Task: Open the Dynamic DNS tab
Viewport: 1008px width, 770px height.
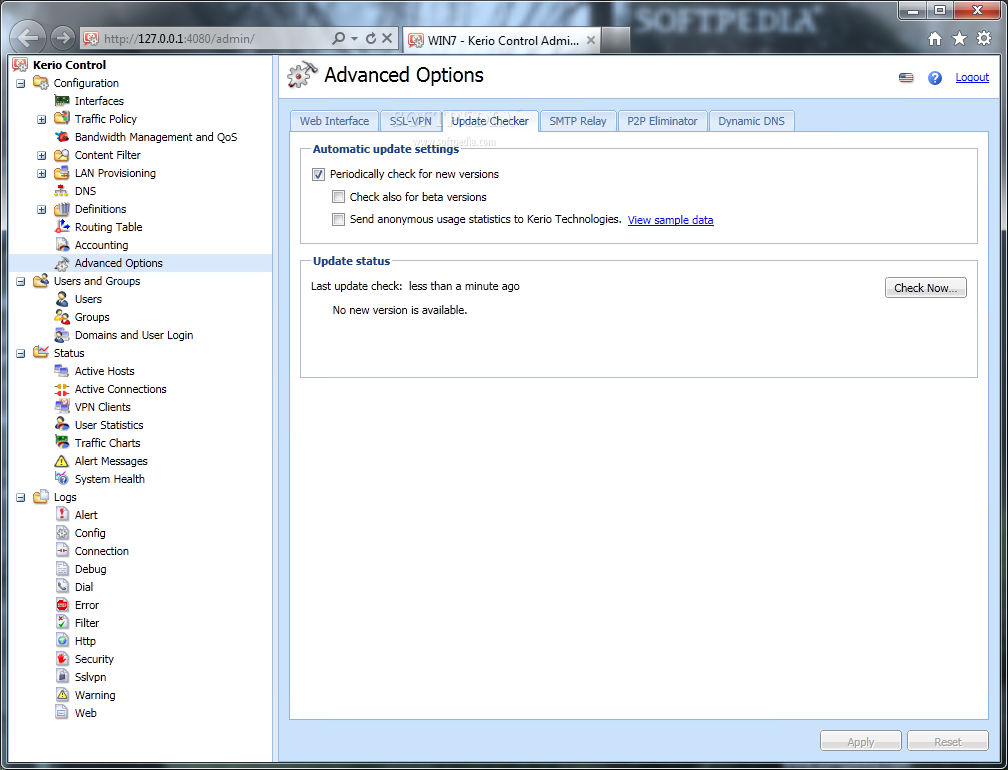Action: (x=752, y=121)
